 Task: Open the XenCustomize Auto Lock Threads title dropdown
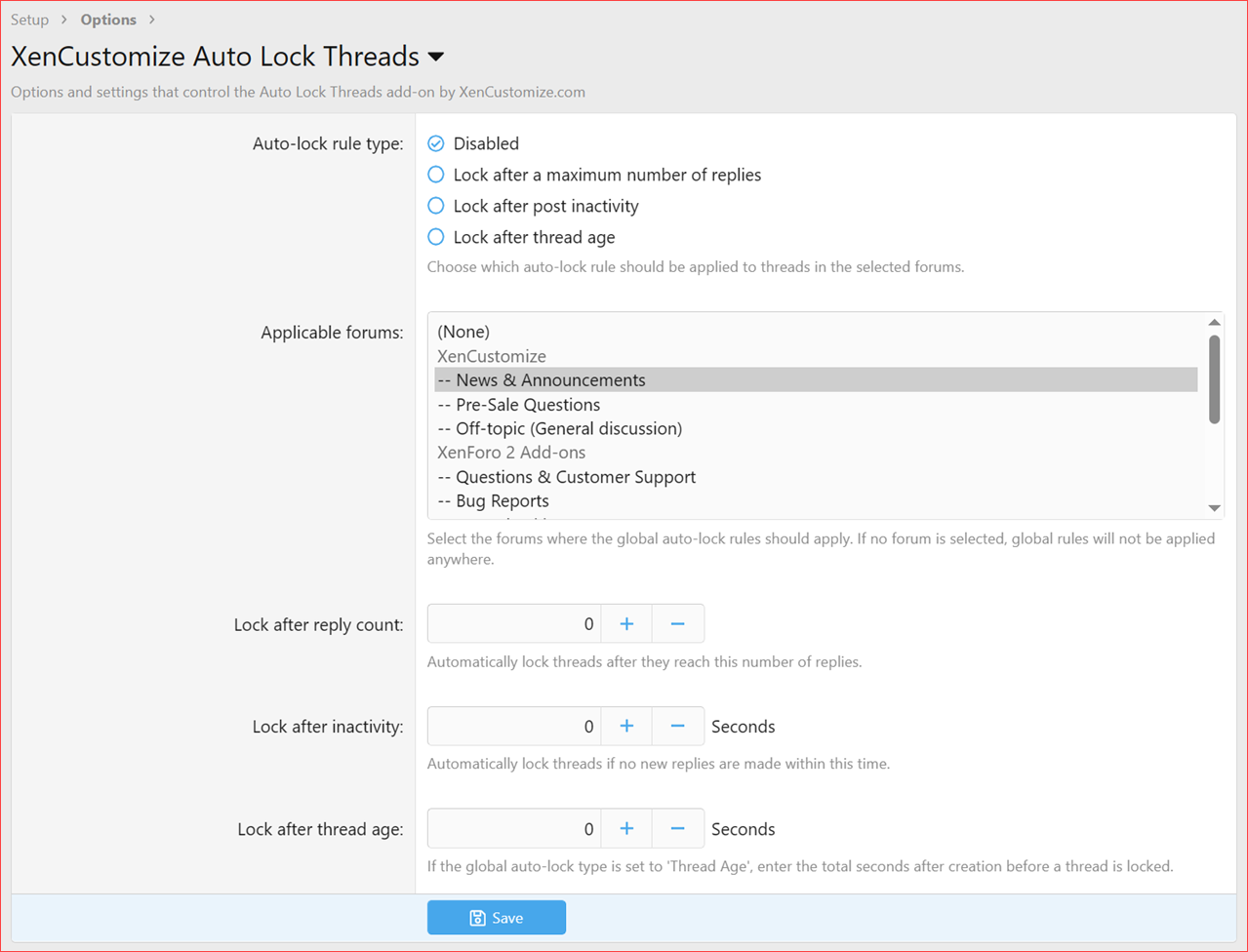pos(436,57)
